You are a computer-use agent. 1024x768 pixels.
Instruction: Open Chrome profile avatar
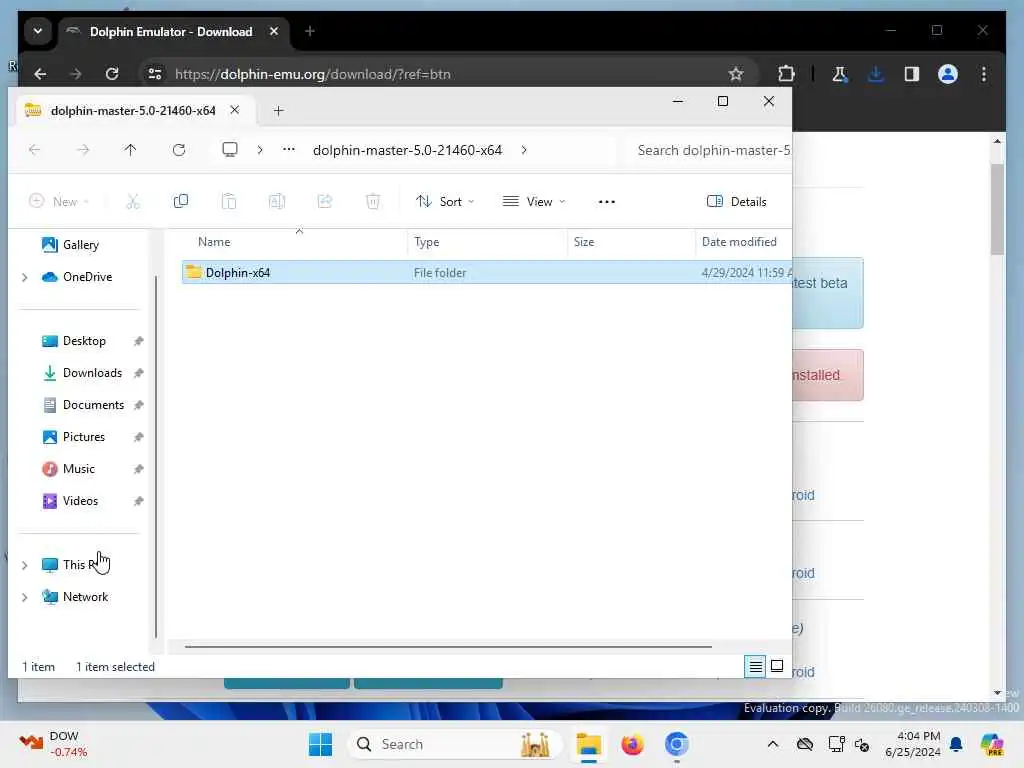[x=948, y=74]
